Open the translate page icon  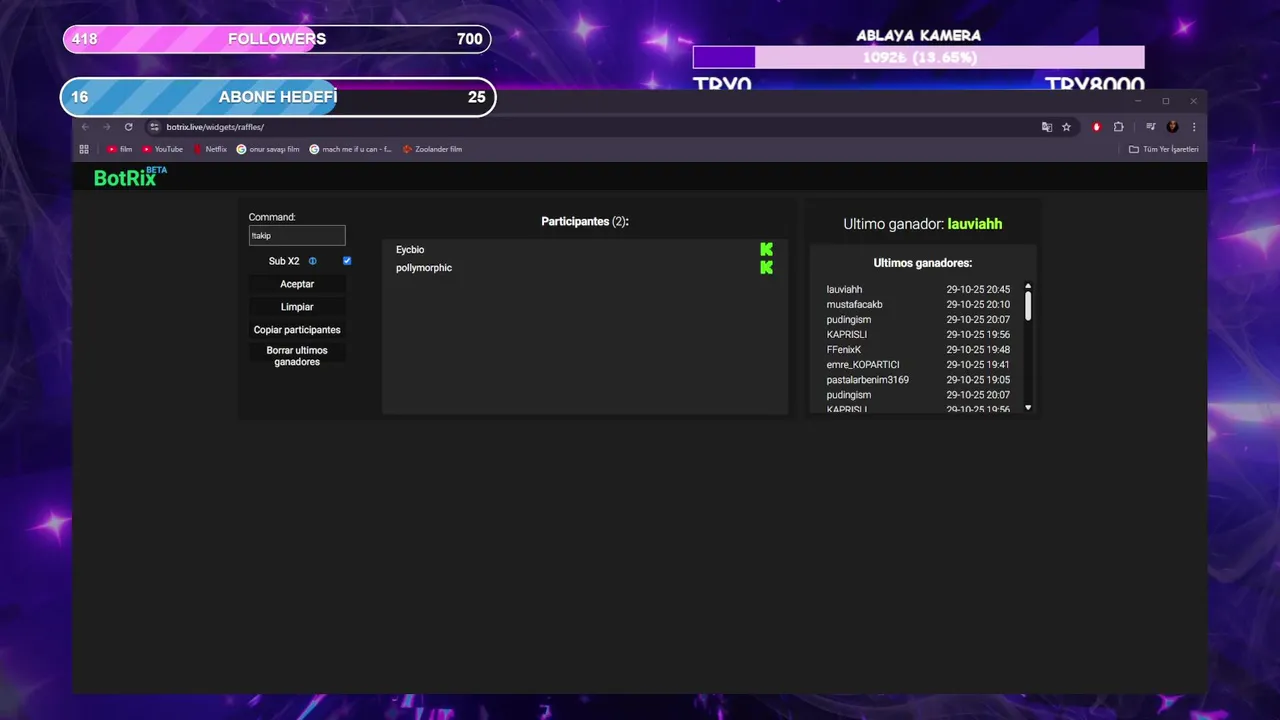[x=1047, y=127]
